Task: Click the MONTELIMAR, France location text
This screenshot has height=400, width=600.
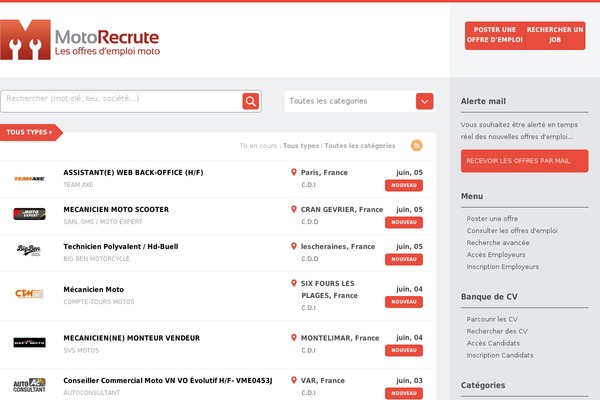Action: (340, 338)
